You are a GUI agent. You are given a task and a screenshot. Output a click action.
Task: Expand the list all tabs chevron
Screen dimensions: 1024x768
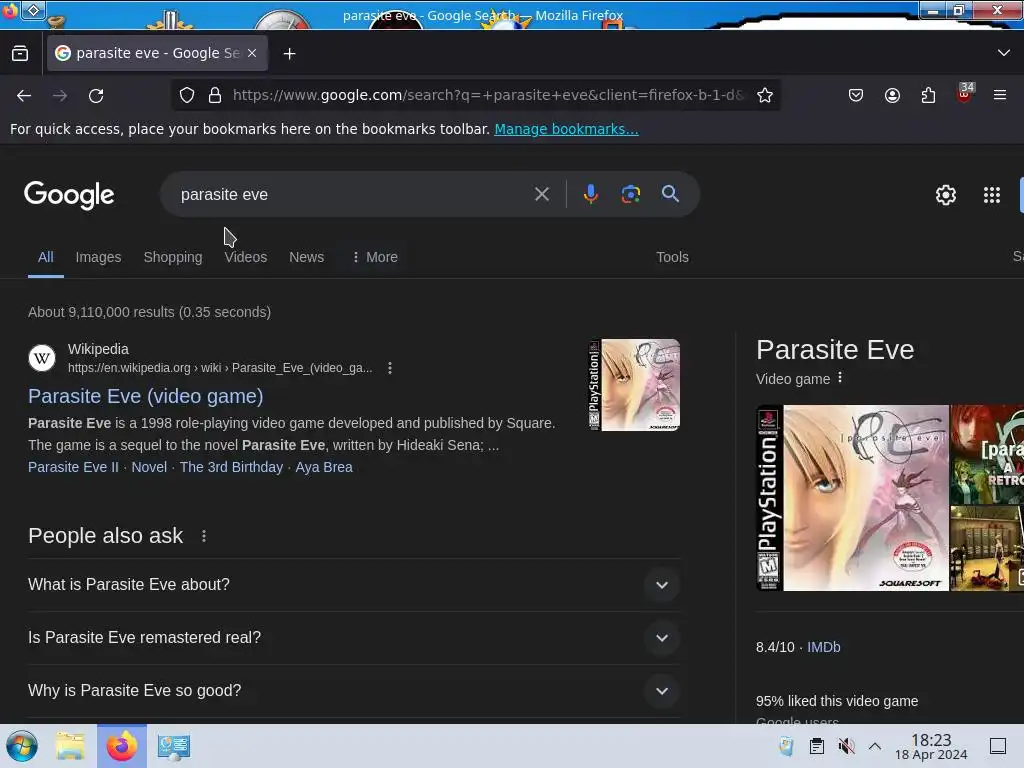(1004, 53)
